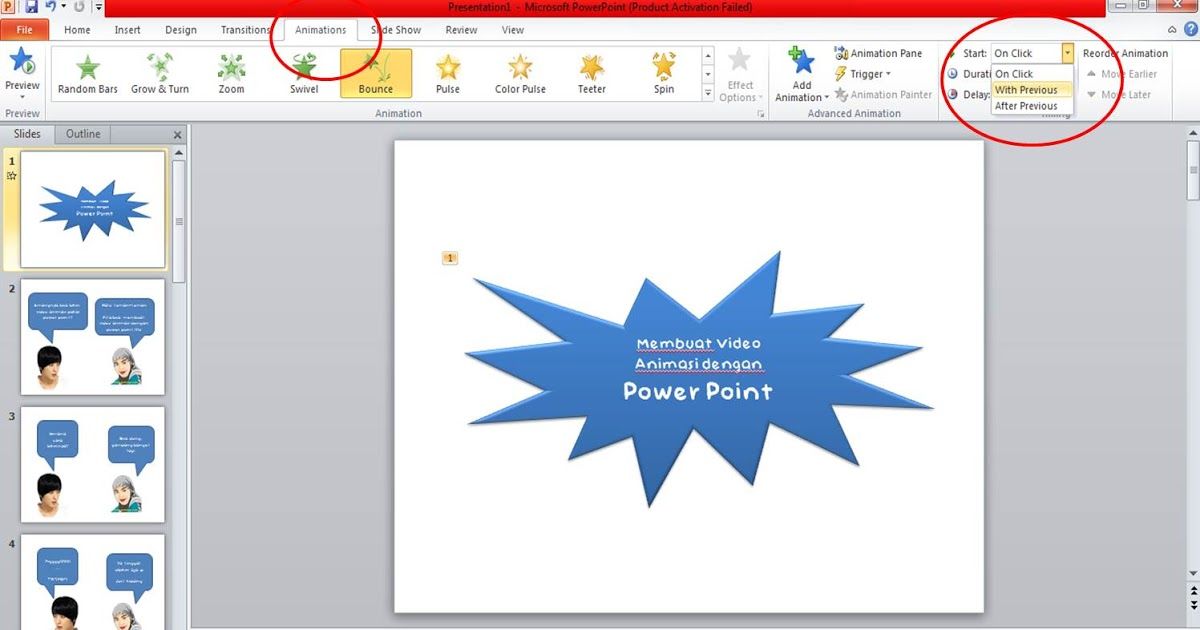Open the Effect Options dropdown

tap(740, 75)
